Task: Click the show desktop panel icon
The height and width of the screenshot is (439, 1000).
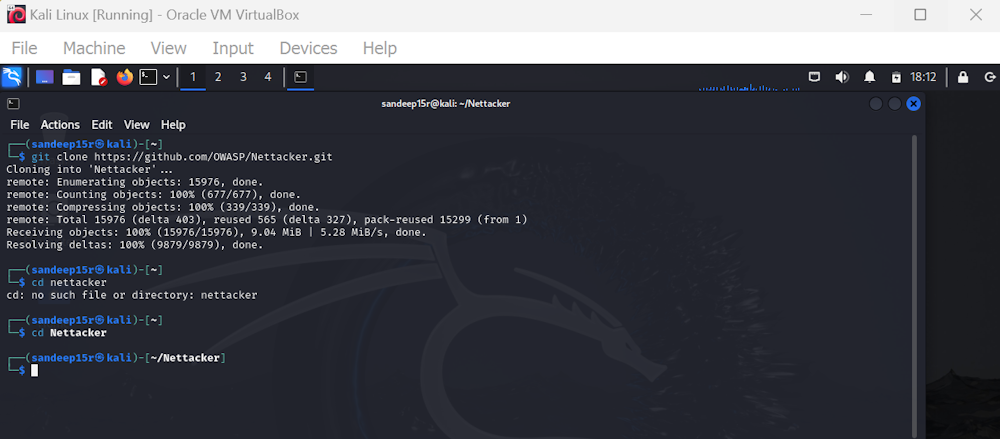Action: (x=44, y=77)
